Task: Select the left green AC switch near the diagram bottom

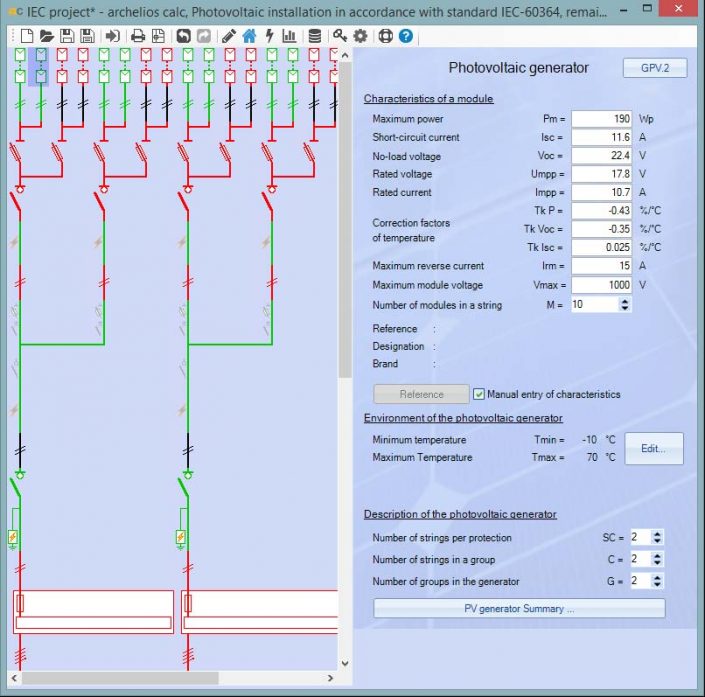Action: 15,487
